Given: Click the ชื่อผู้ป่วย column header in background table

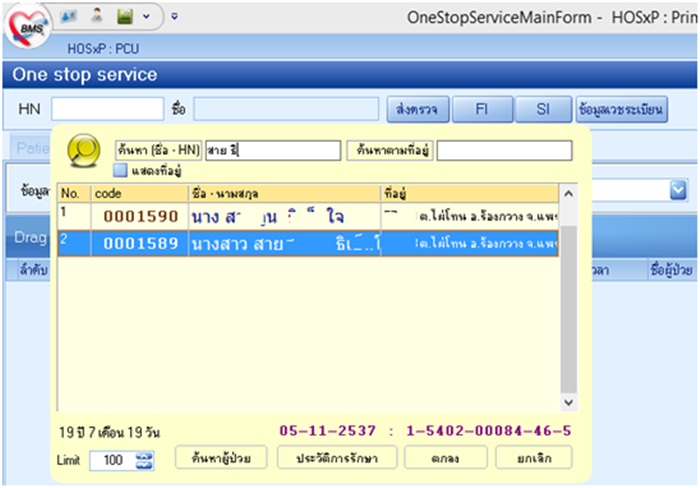Looking at the screenshot, I should (671, 270).
